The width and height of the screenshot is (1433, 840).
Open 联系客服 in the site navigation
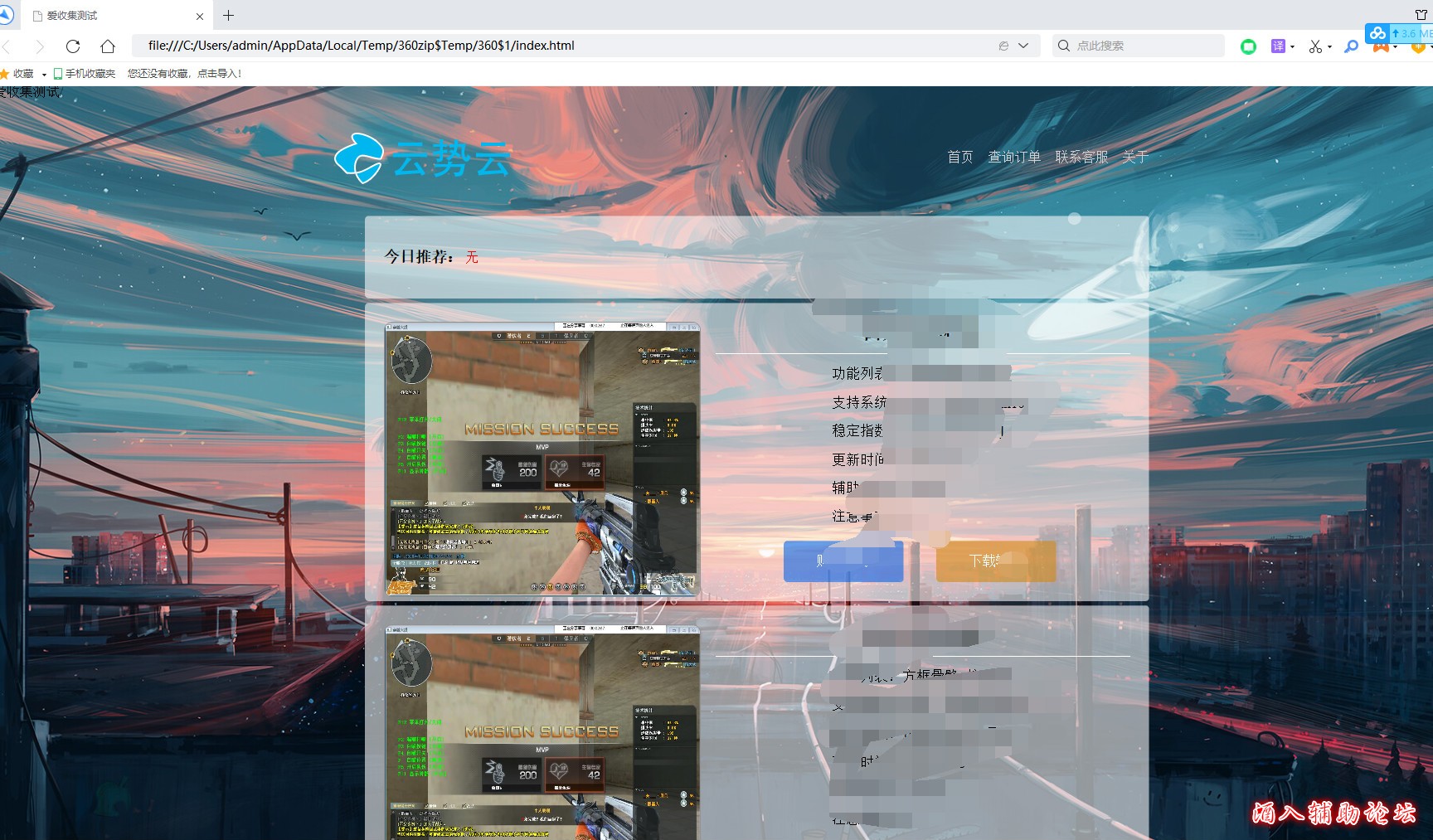pyautogui.click(x=1081, y=157)
